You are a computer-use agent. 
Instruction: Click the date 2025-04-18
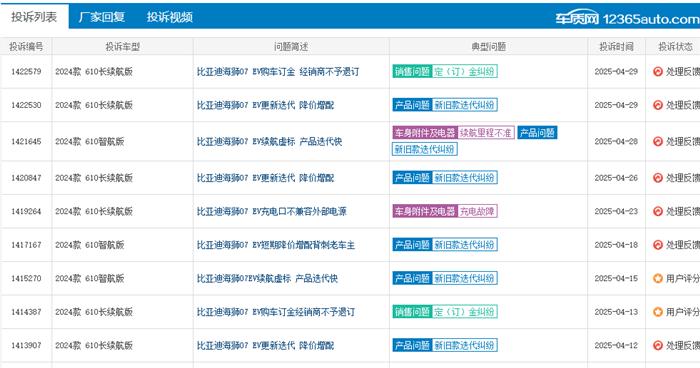616,245
